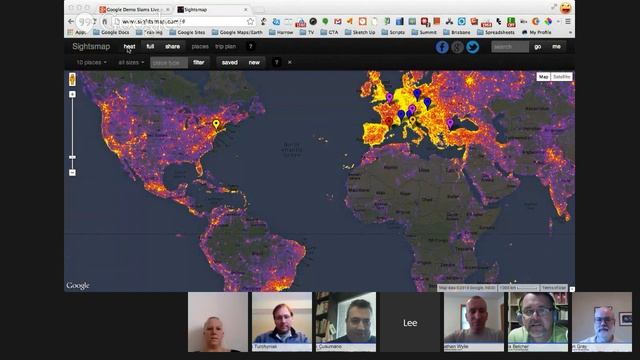Expand the all sizes dropdown
The image size is (640, 360).
point(131,62)
